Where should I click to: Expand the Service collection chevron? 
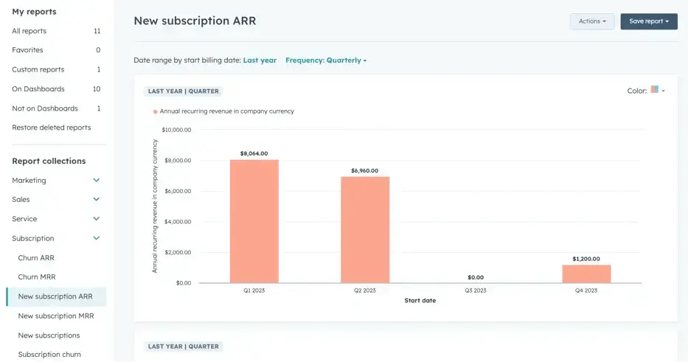click(x=96, y=219)
